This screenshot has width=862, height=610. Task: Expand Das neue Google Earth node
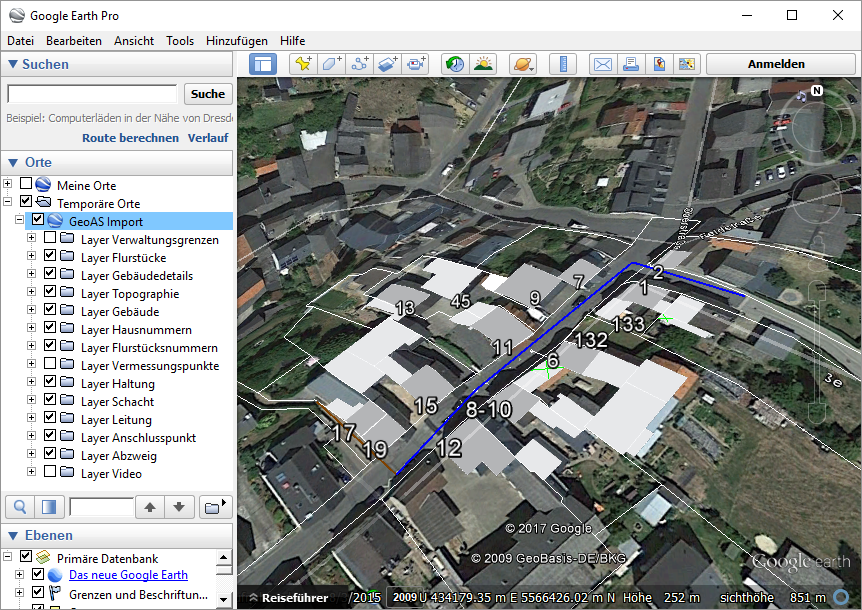19,574
